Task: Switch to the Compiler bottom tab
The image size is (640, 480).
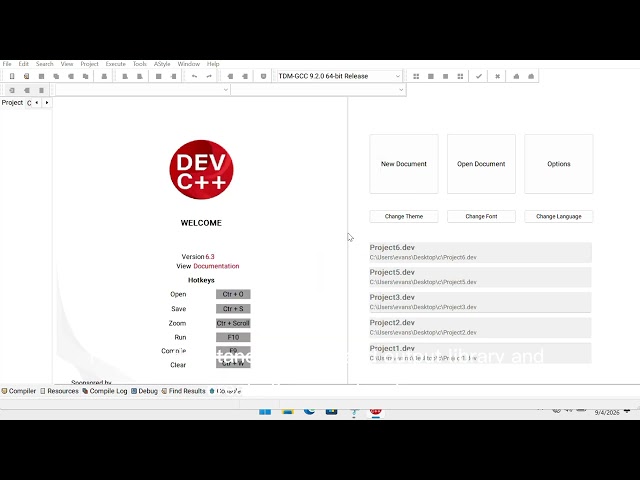Action: [19, 391]
